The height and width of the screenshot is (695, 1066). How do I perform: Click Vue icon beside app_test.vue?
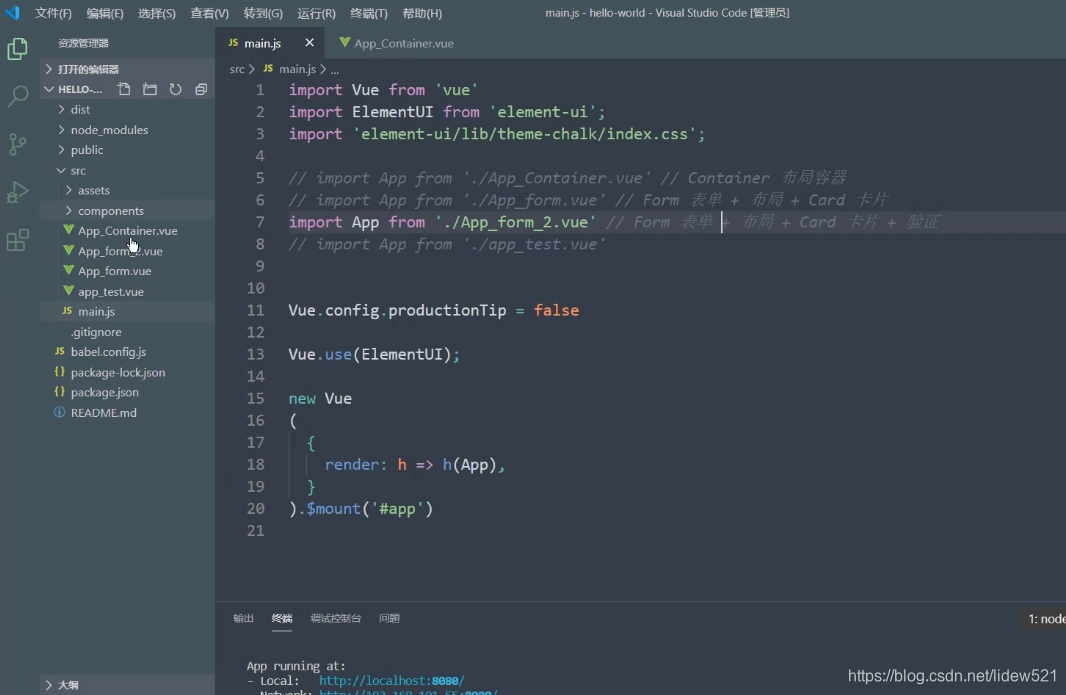pyautogui.click(x=68, y=290)
